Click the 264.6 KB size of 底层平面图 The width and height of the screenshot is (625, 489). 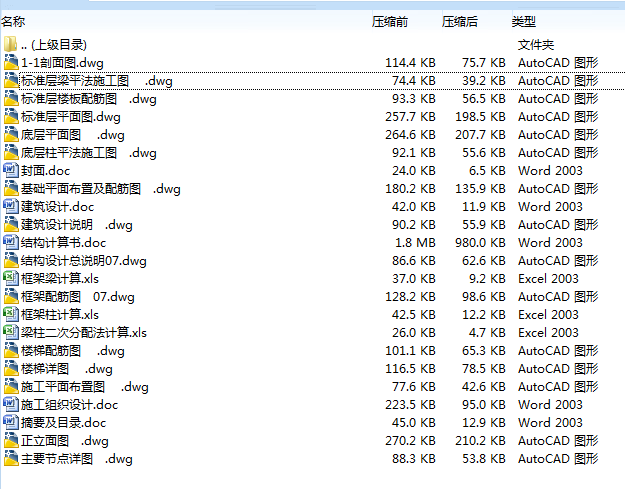[x=410, y=135]
